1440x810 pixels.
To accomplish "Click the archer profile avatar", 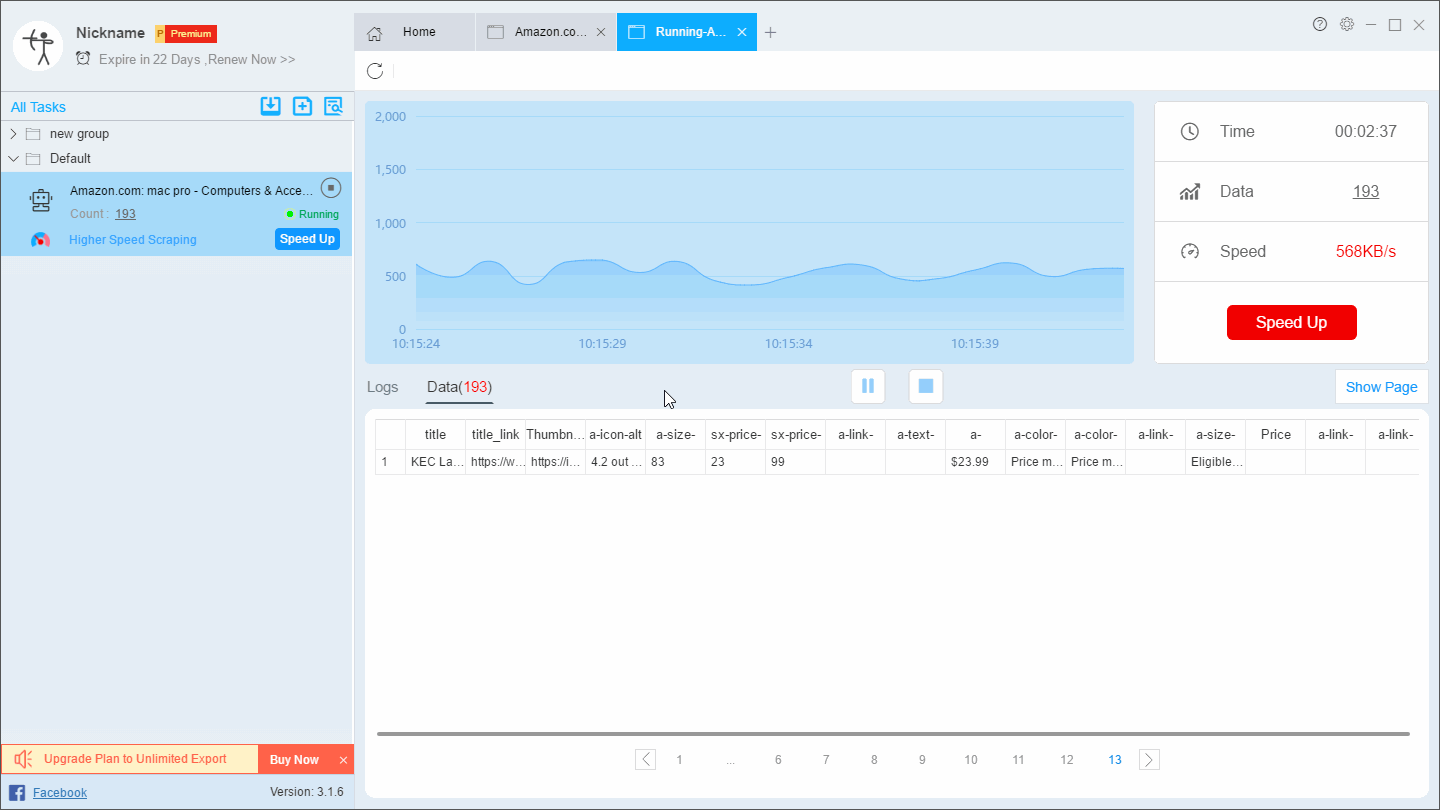I will coord(38,45).
